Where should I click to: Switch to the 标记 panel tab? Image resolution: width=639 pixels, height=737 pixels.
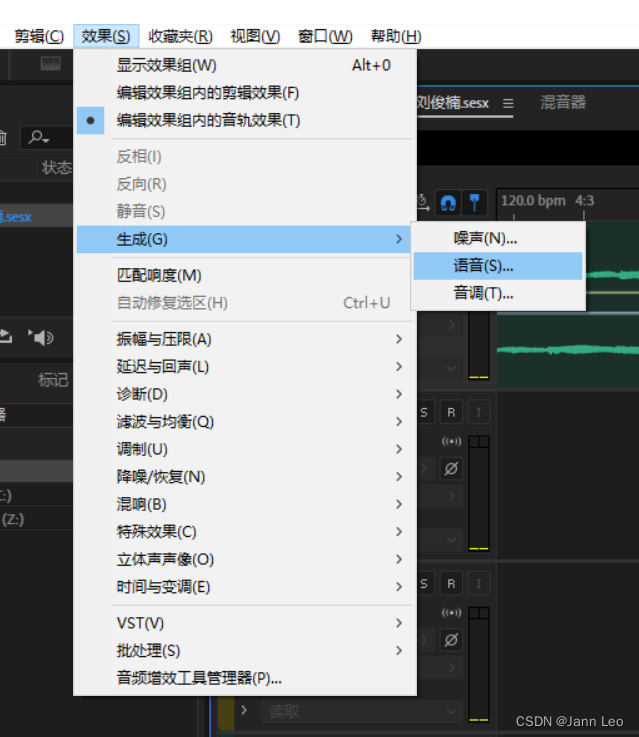(53, 380)
